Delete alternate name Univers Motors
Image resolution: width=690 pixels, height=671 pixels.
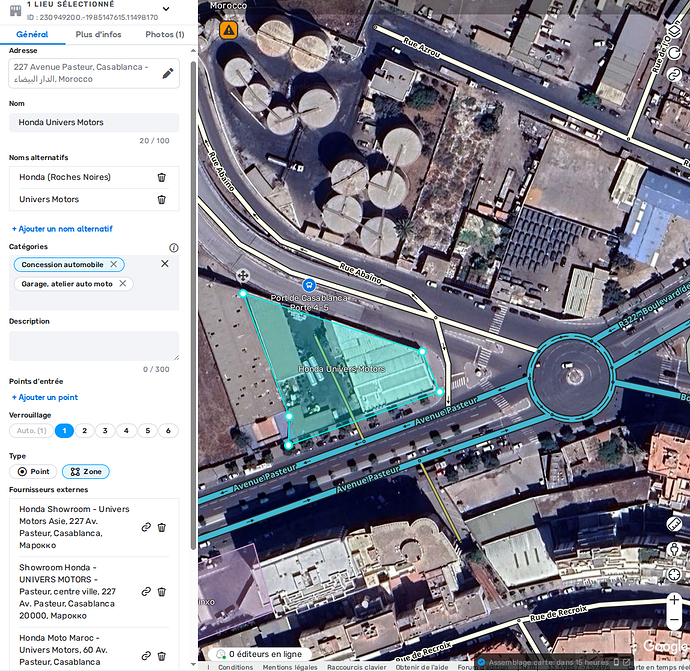pos(161,199)
